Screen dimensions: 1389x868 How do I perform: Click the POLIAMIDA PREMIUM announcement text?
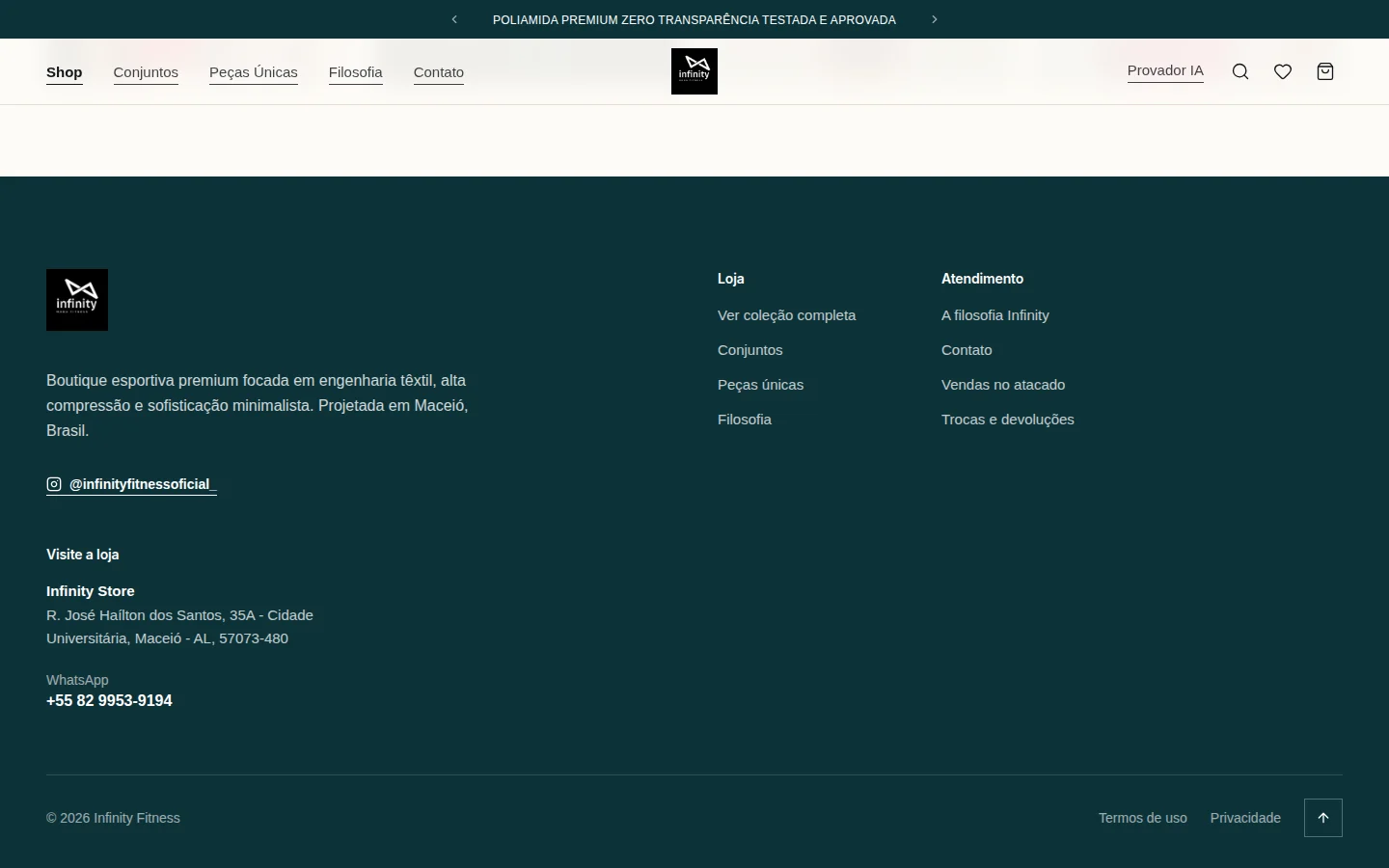point(694,19)
